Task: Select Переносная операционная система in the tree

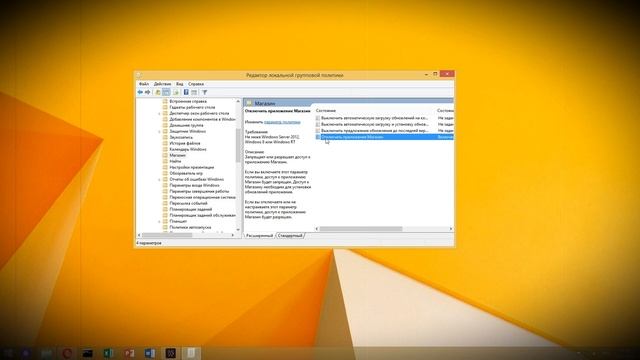Action: 202,197
